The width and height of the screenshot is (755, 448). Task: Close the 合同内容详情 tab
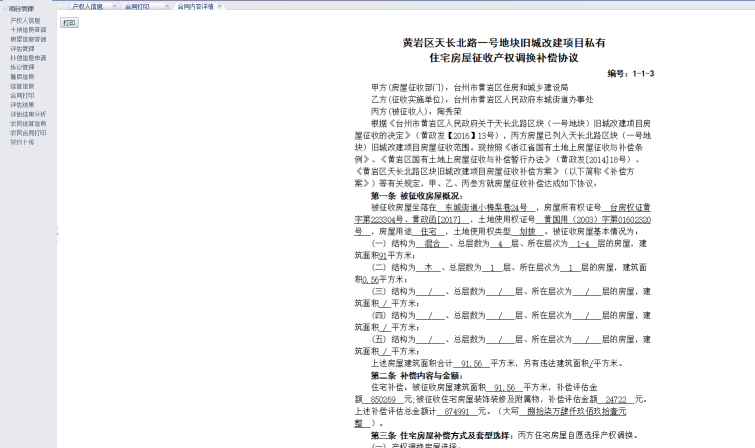[220, 6]
